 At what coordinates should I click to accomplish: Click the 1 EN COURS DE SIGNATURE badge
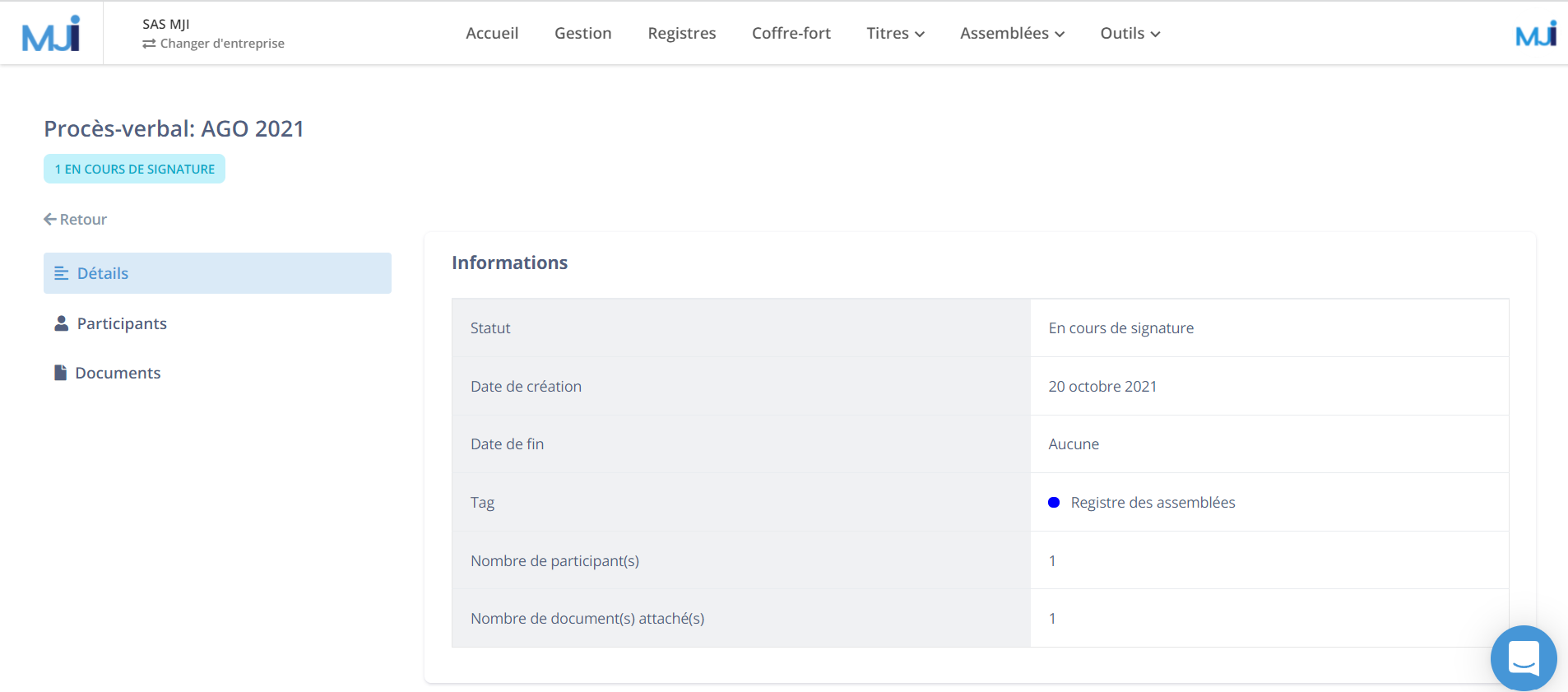[x=134, y=169]
